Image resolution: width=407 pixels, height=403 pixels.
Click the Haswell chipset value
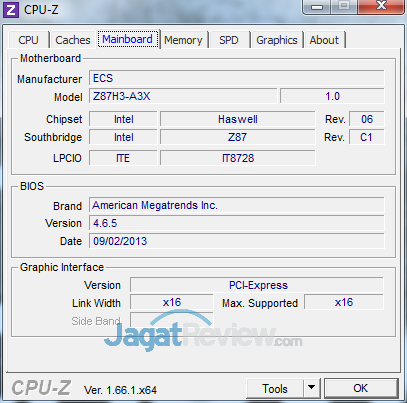point(237,119)
